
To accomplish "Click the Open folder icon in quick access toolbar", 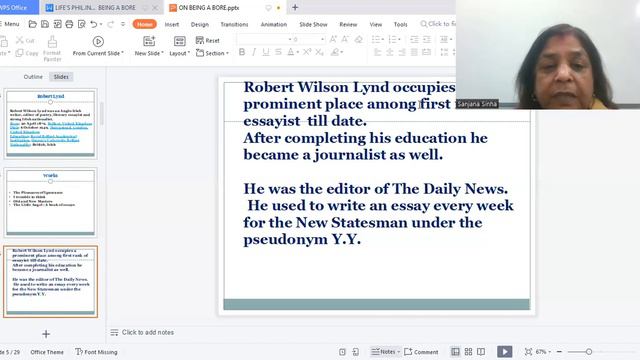I will click(33, 24).
